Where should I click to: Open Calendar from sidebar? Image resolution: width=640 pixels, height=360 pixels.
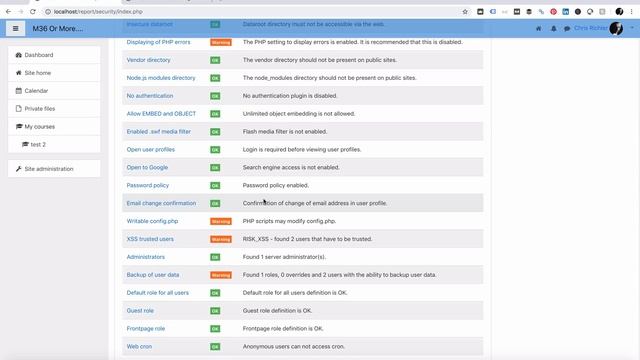click(54, 91)
